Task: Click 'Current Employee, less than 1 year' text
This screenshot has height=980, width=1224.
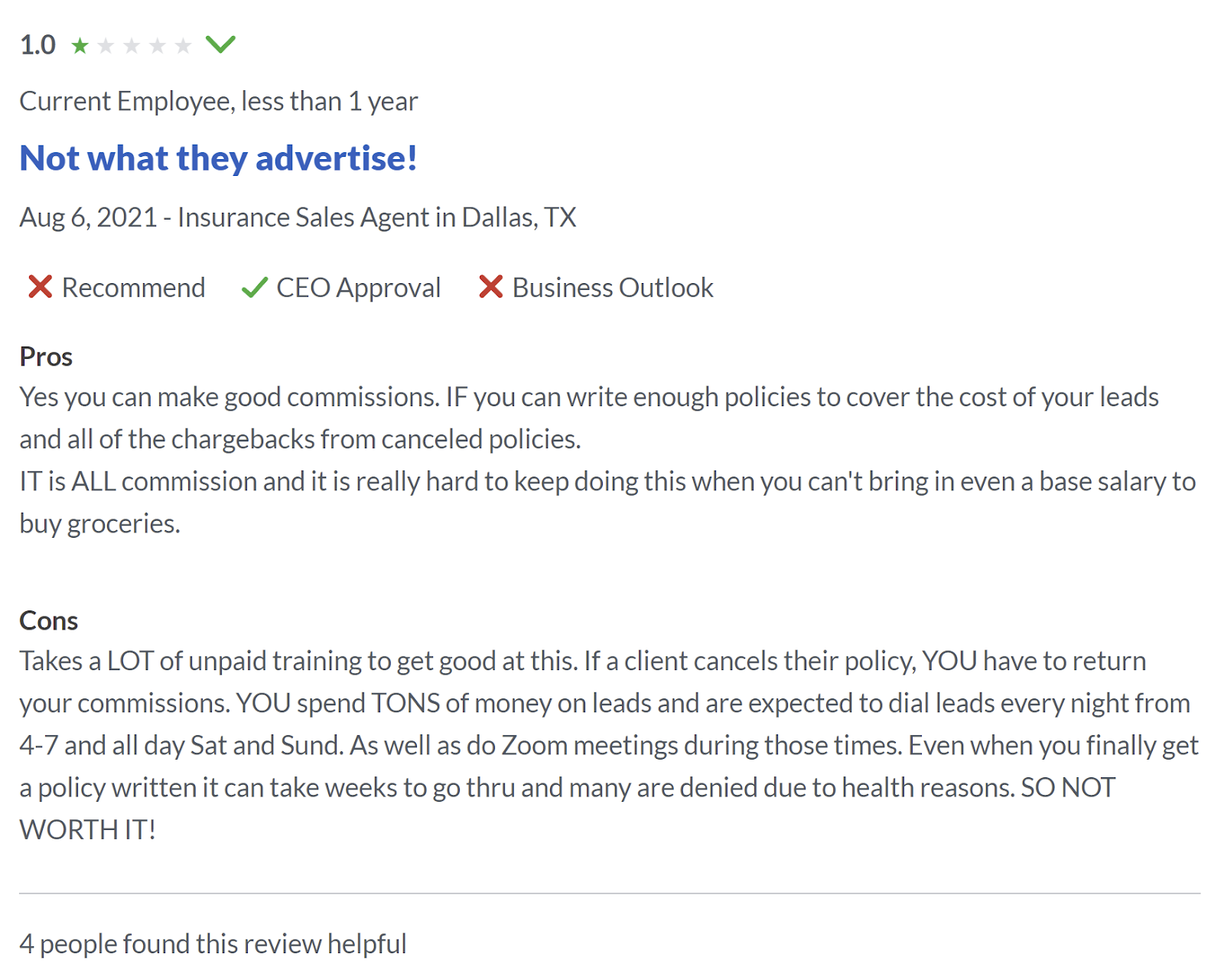Action: (218, 101)
